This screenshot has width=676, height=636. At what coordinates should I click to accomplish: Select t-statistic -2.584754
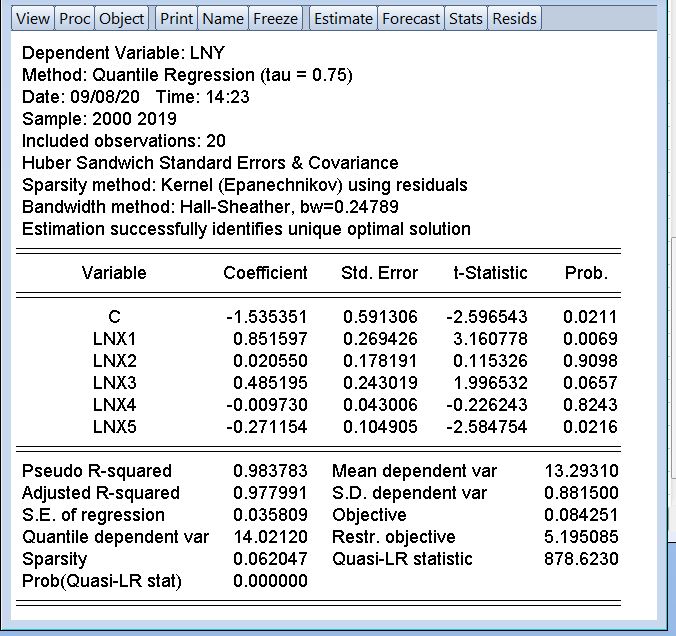(x=487, y=427)
